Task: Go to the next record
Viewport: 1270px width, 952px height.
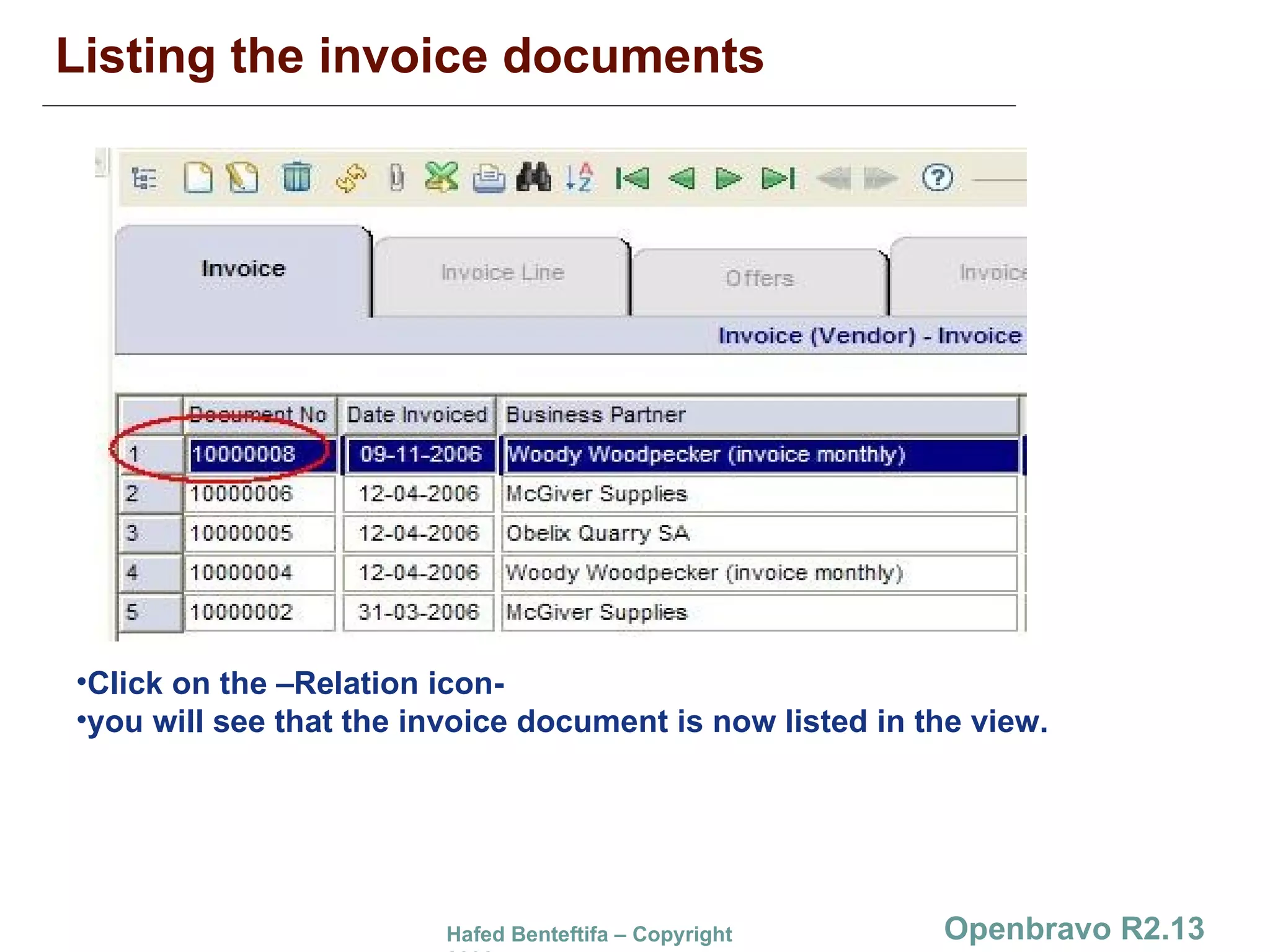Action: (728, 178)
